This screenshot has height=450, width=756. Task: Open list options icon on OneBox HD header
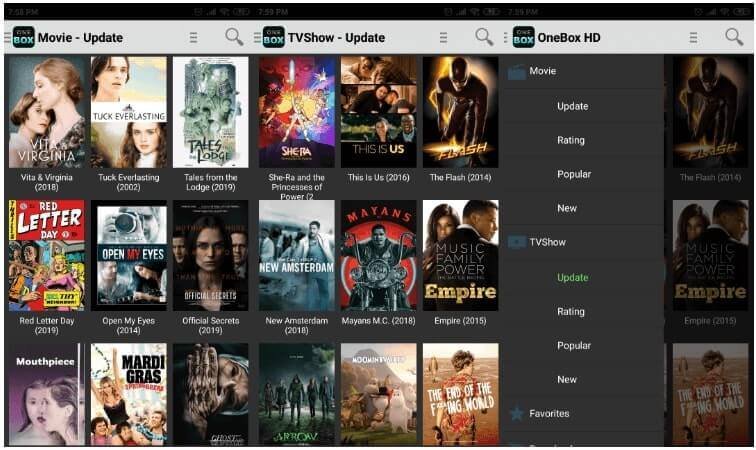click(x=693, y=37)
